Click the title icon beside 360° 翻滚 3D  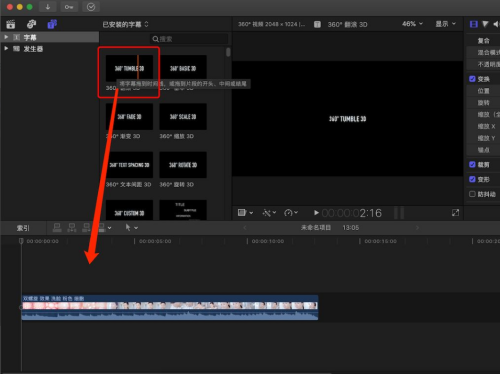tap(317, 24)
